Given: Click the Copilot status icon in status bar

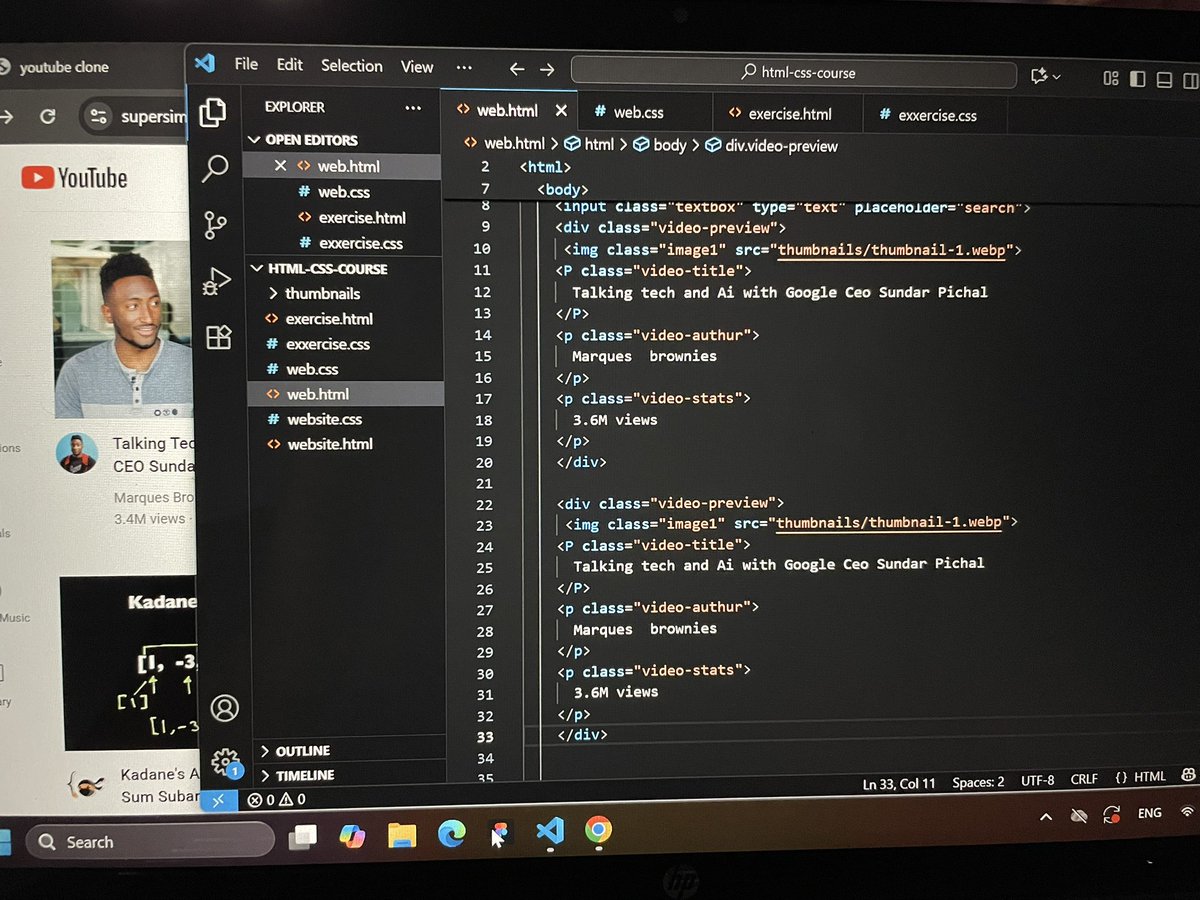Looking at the screenshot, I should [1188, 776].
